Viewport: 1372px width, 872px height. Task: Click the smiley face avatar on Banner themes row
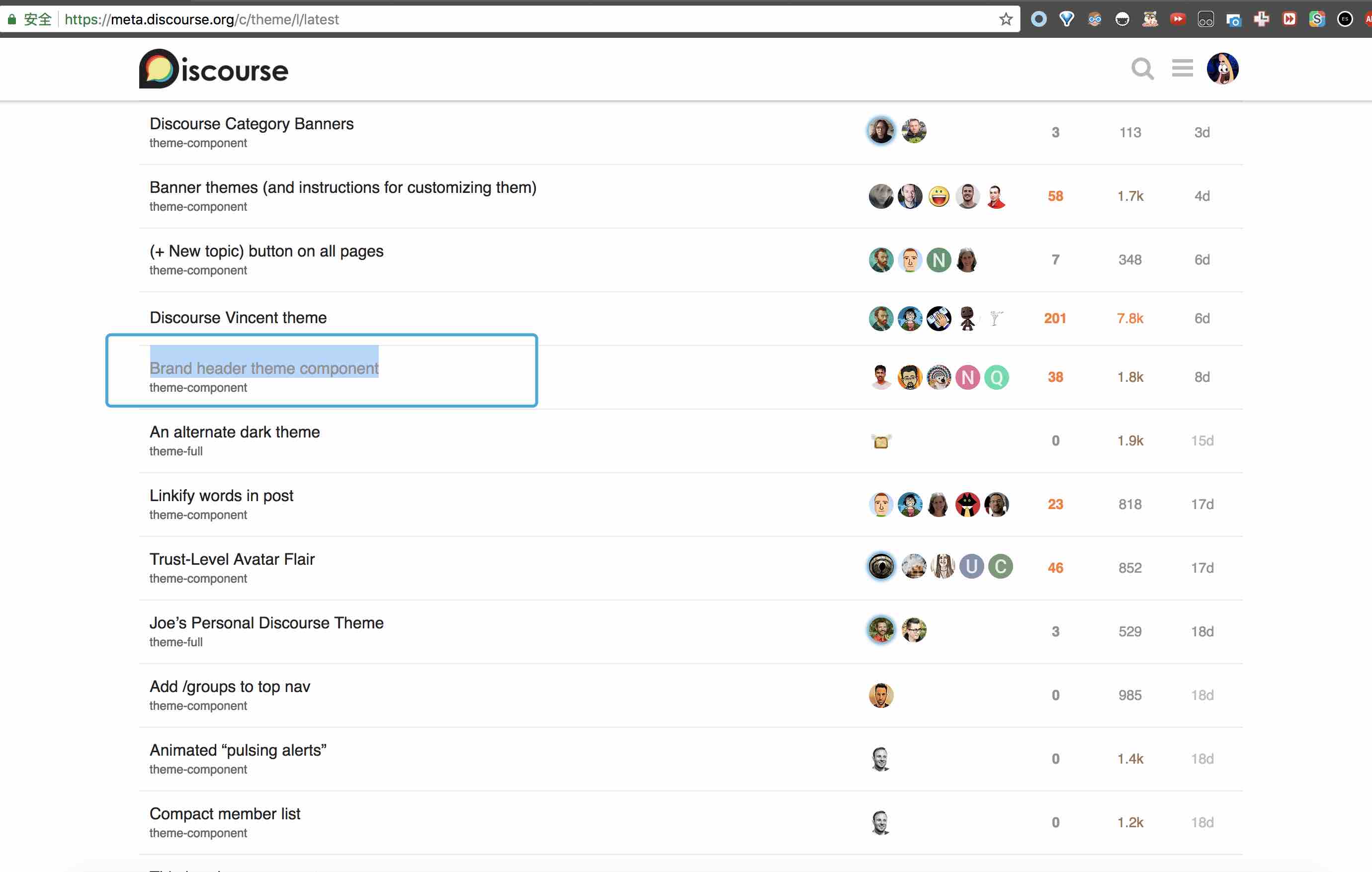click(939, 197)
